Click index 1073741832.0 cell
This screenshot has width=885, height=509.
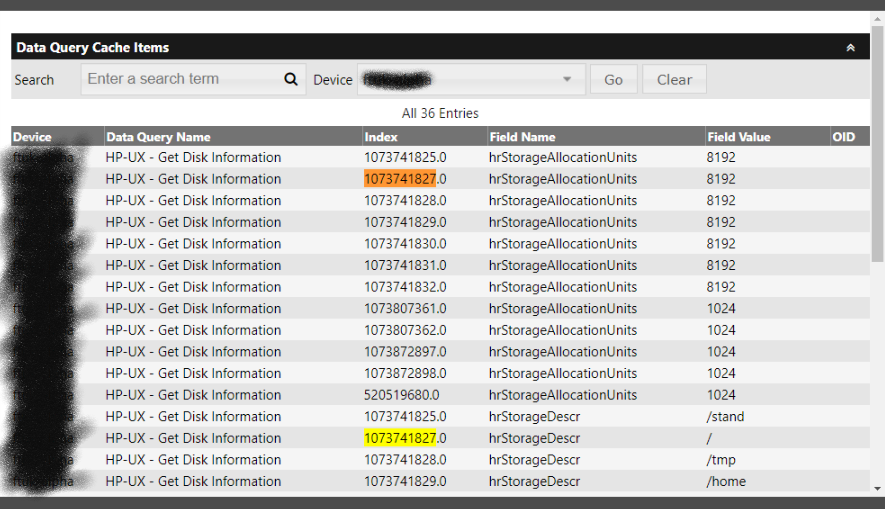point(405,287)
